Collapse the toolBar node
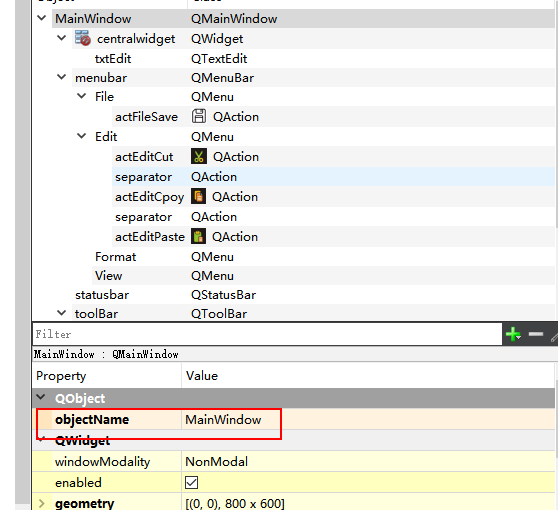 coord(62,313)
